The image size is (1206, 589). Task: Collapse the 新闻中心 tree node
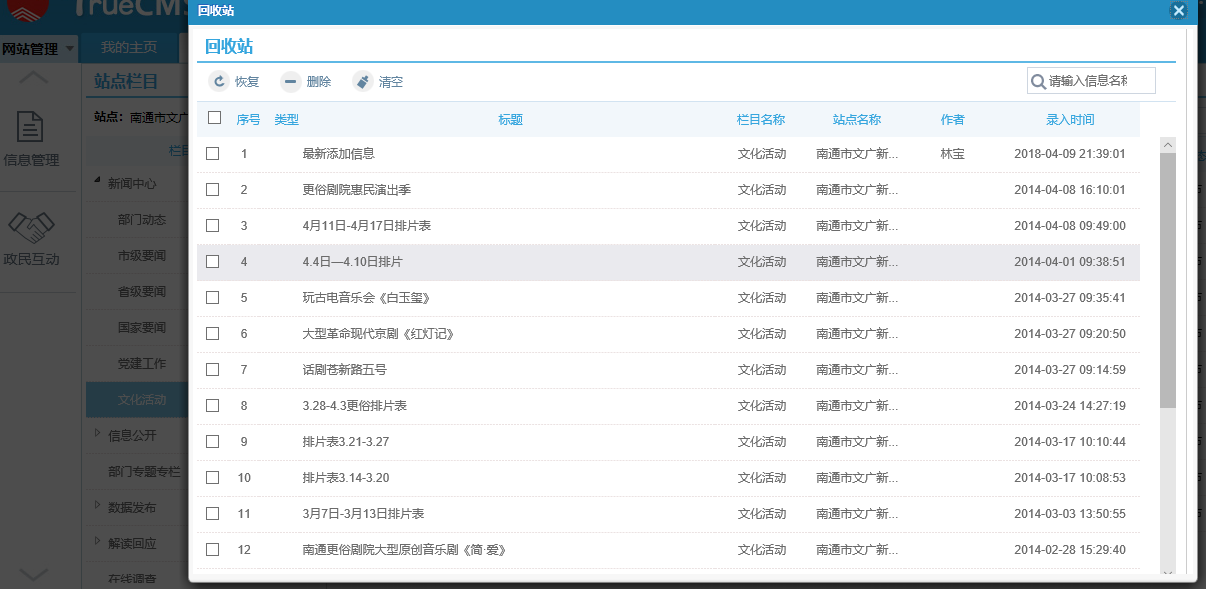(98, 181)
